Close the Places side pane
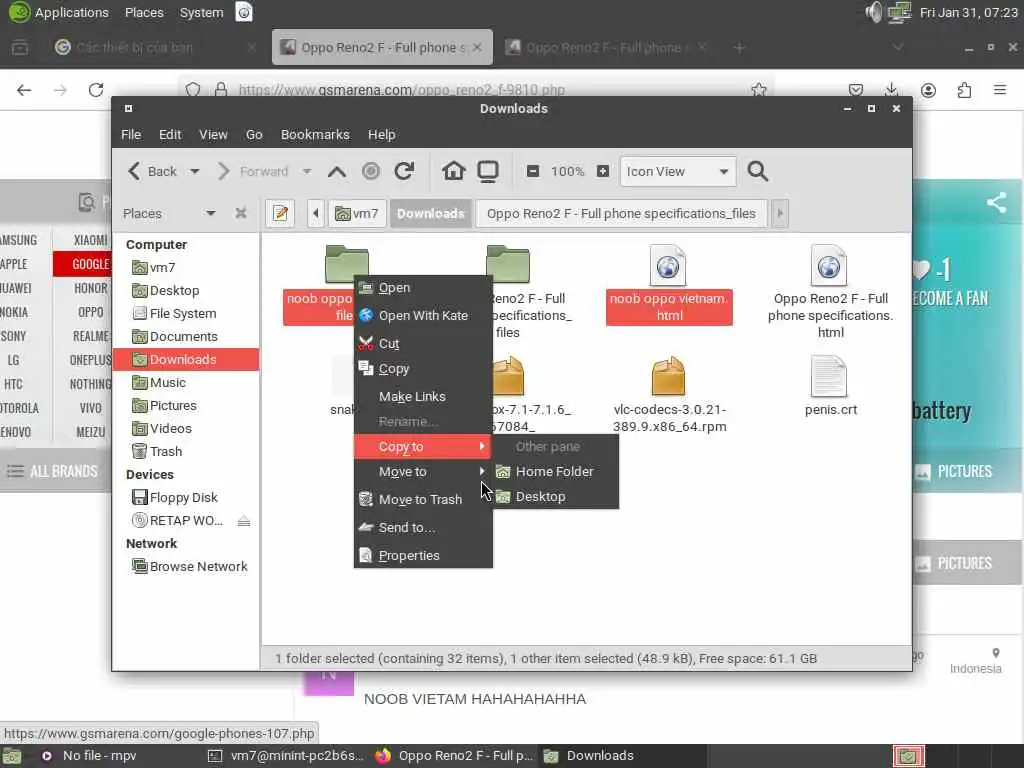This screenshot has width=1024, height=768. click(241, 214)
